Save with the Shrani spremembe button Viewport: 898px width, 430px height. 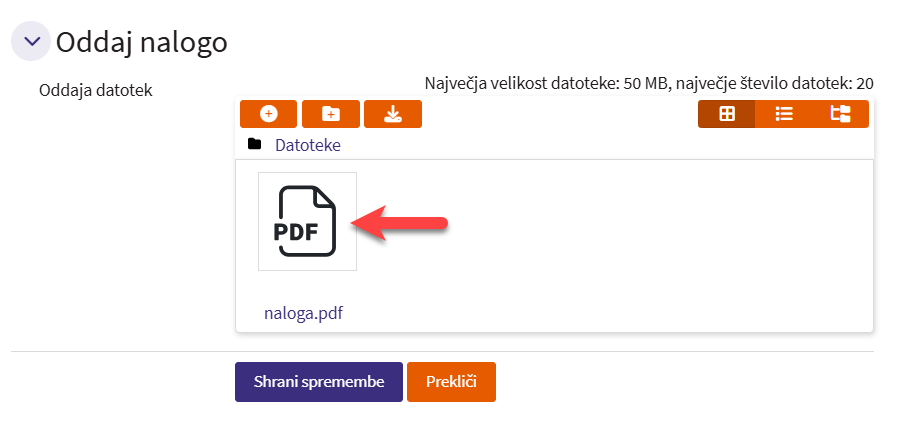pyautogui.click(x=318, y=382)
